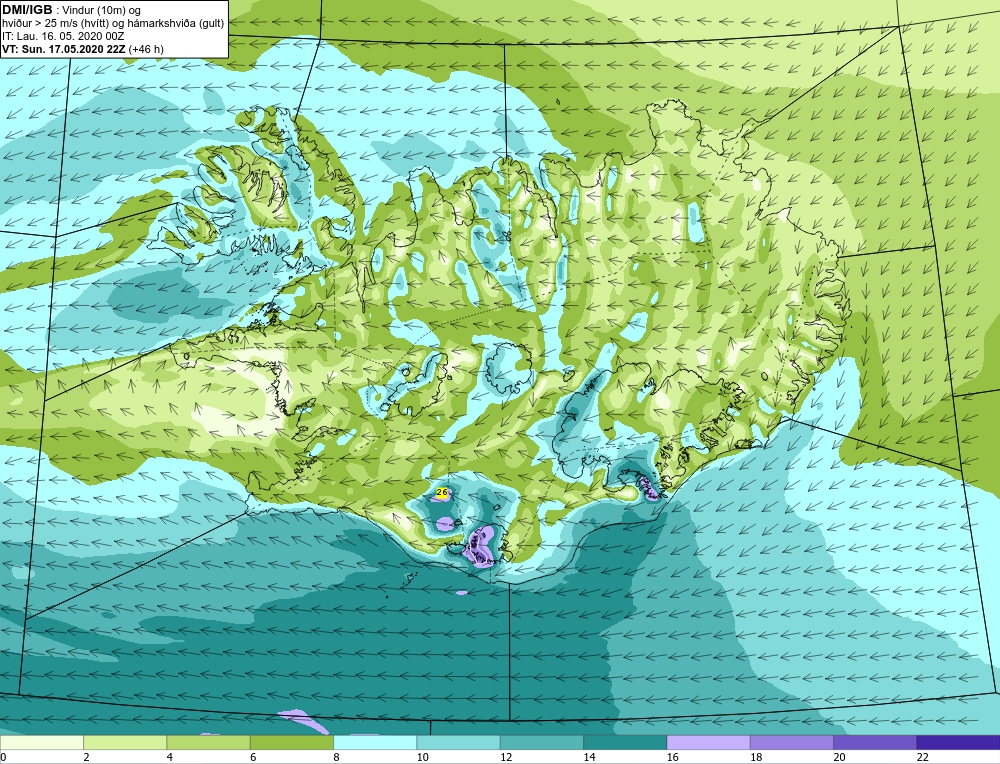The height and width of the screenshot is (764, 1000).
Task: Click the violet 20-22 legend swatch
Action: pos(875,742)
